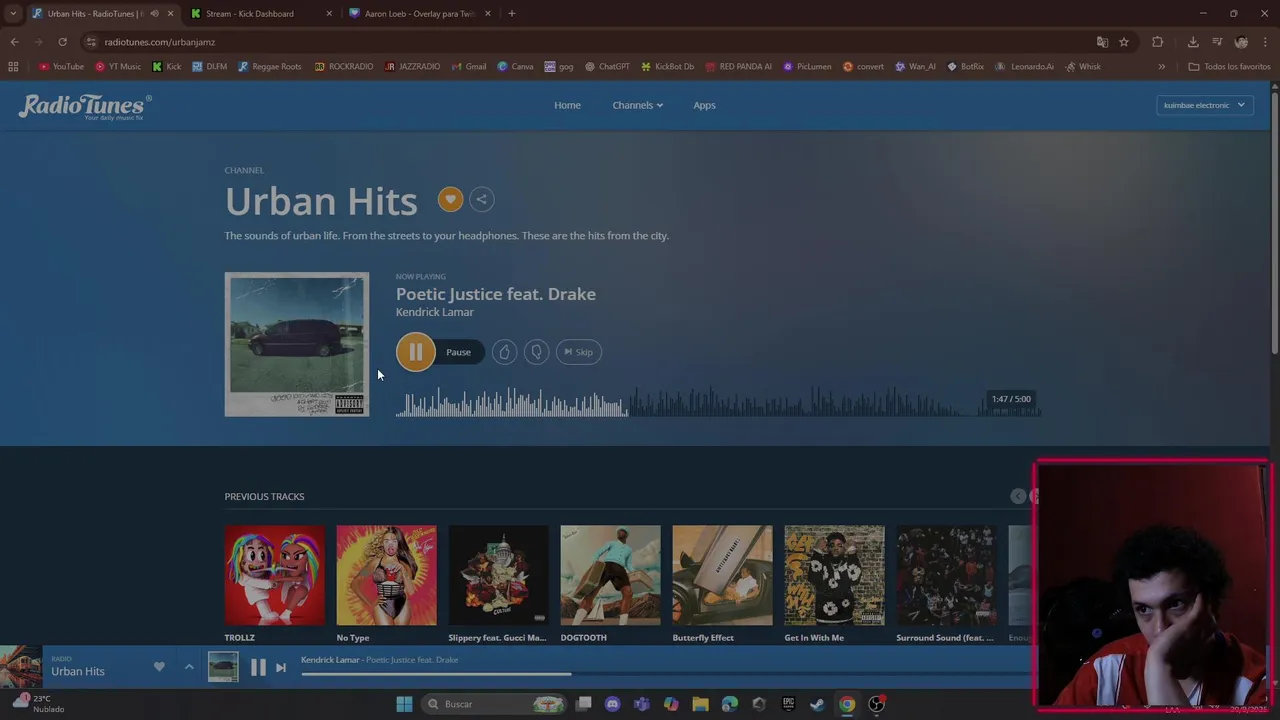Bookmark this page with the star icon

(x=1124, y=42)
